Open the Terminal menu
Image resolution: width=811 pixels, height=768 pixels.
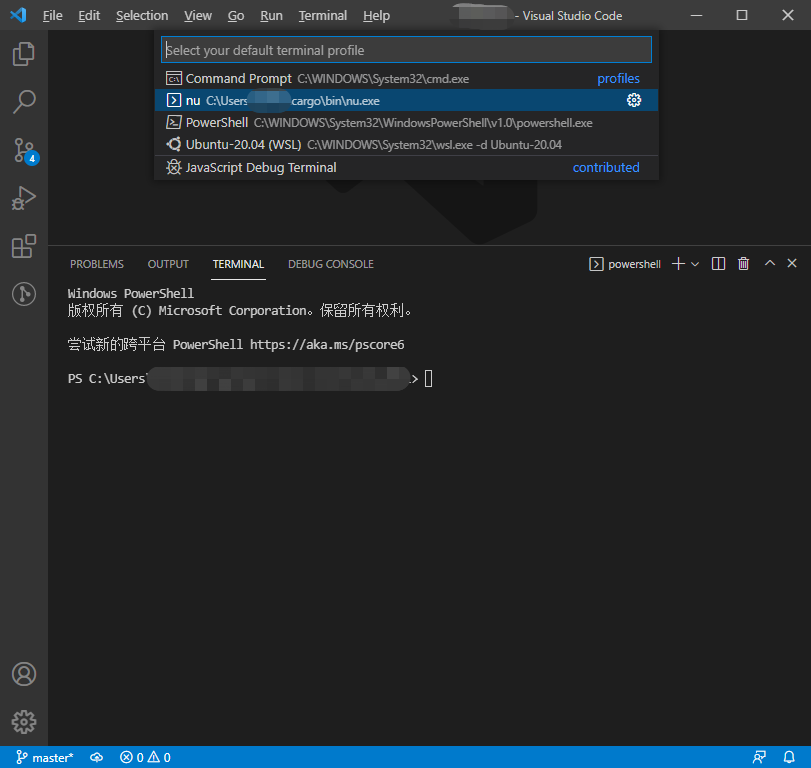pyautogui.click(x=322, y=15)
